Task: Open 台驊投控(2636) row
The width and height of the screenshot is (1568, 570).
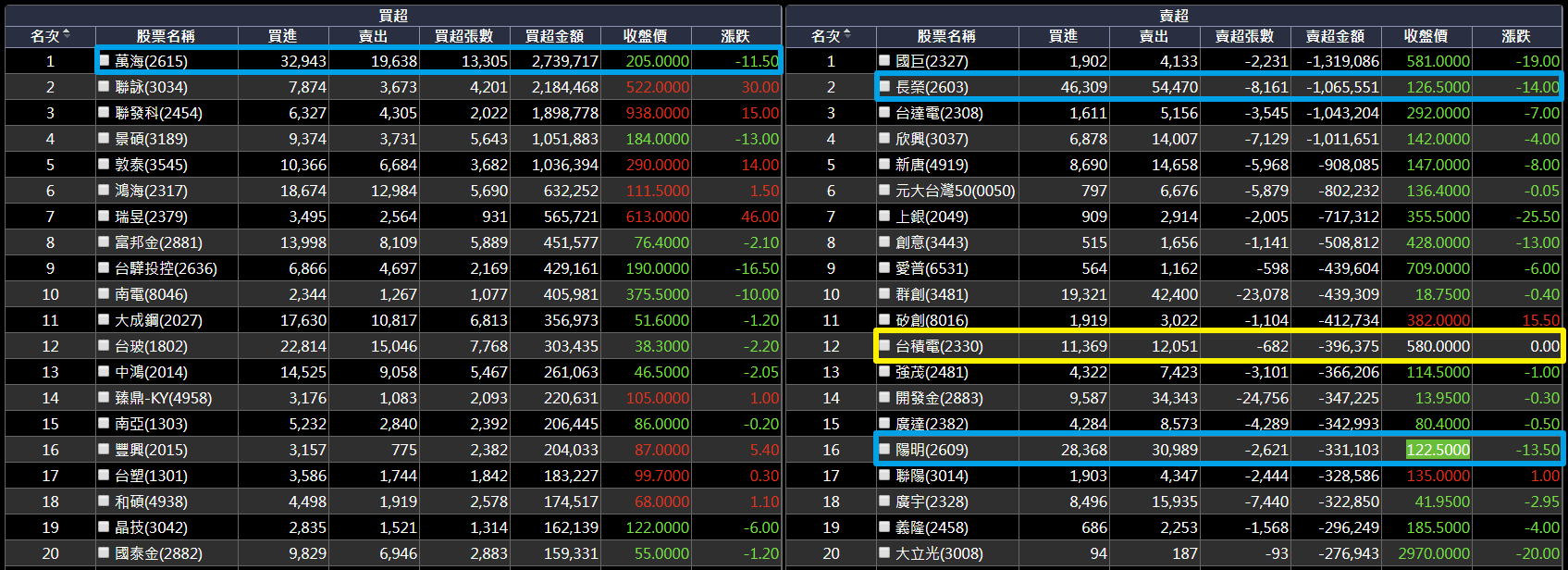Action: tap(166, 268)
